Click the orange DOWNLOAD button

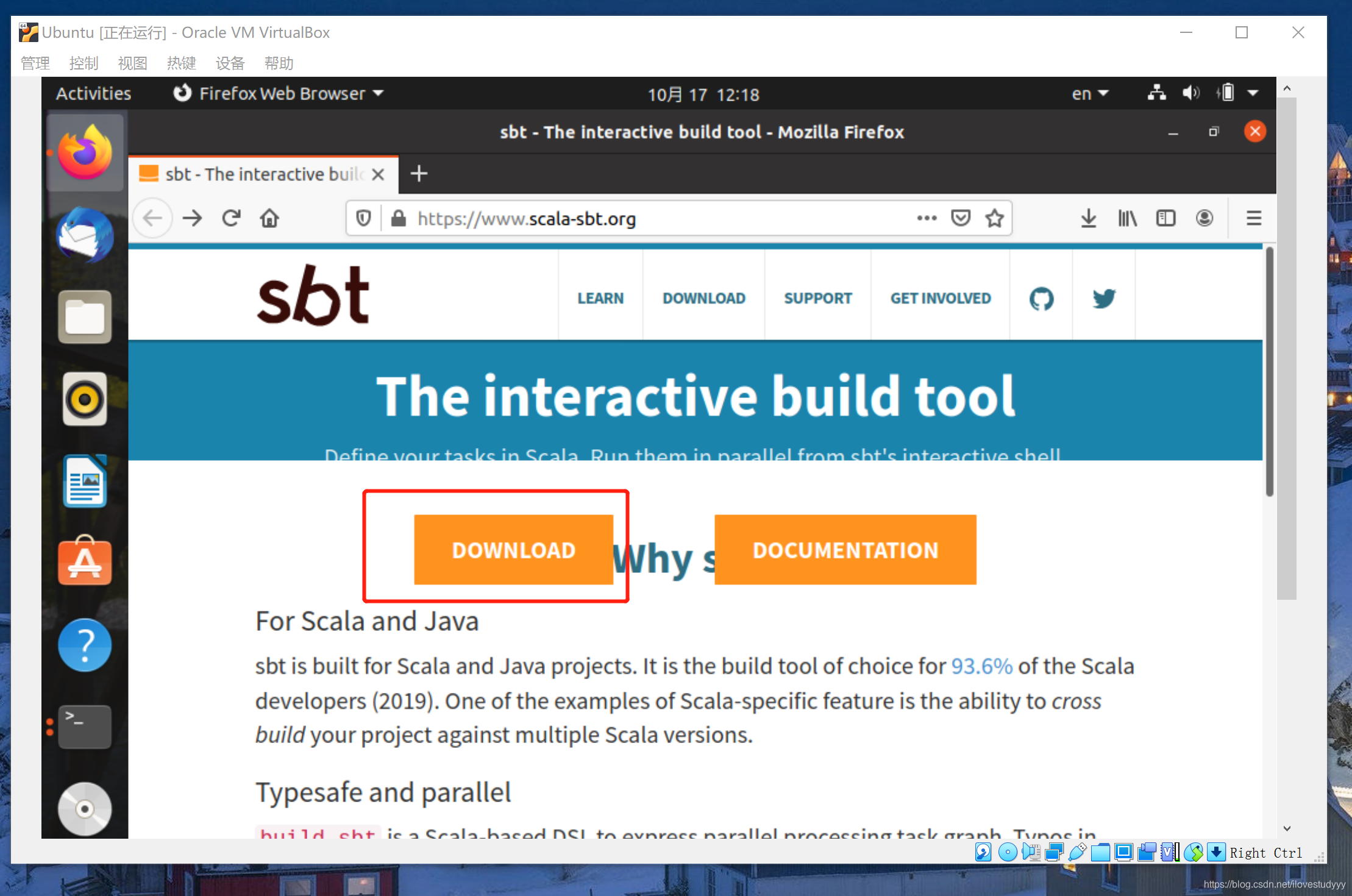514,550
